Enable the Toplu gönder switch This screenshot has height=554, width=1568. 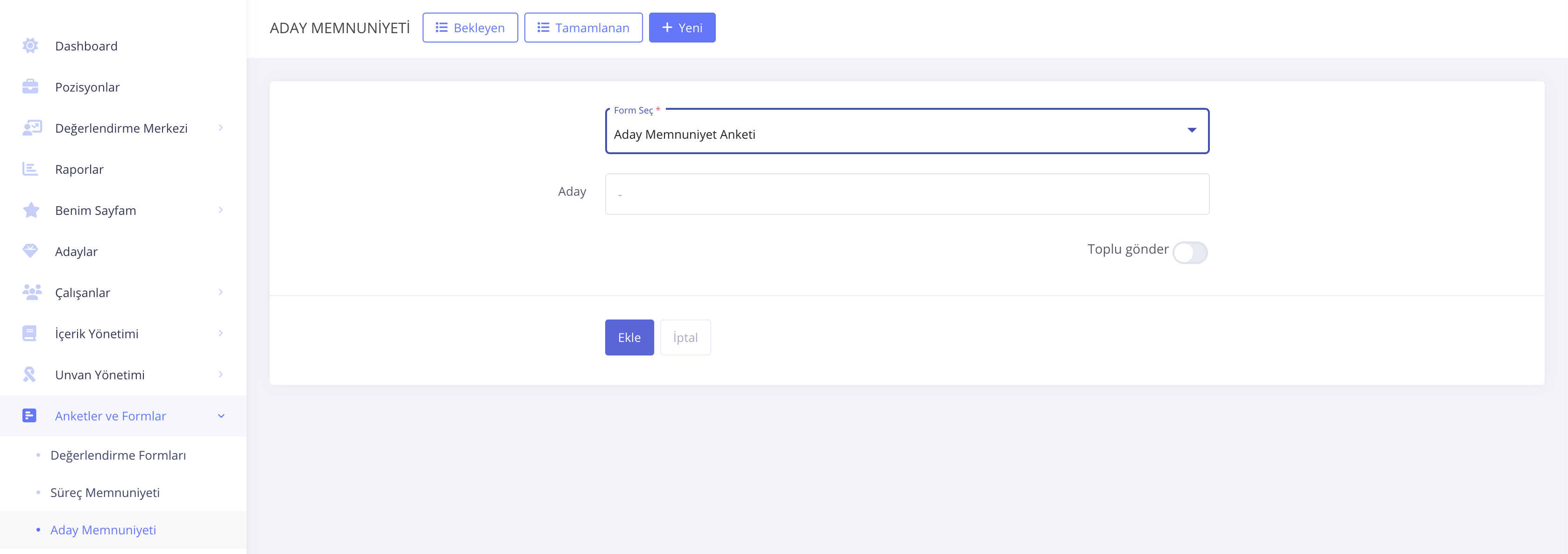pyautogui.click(x=1189, y=253)
